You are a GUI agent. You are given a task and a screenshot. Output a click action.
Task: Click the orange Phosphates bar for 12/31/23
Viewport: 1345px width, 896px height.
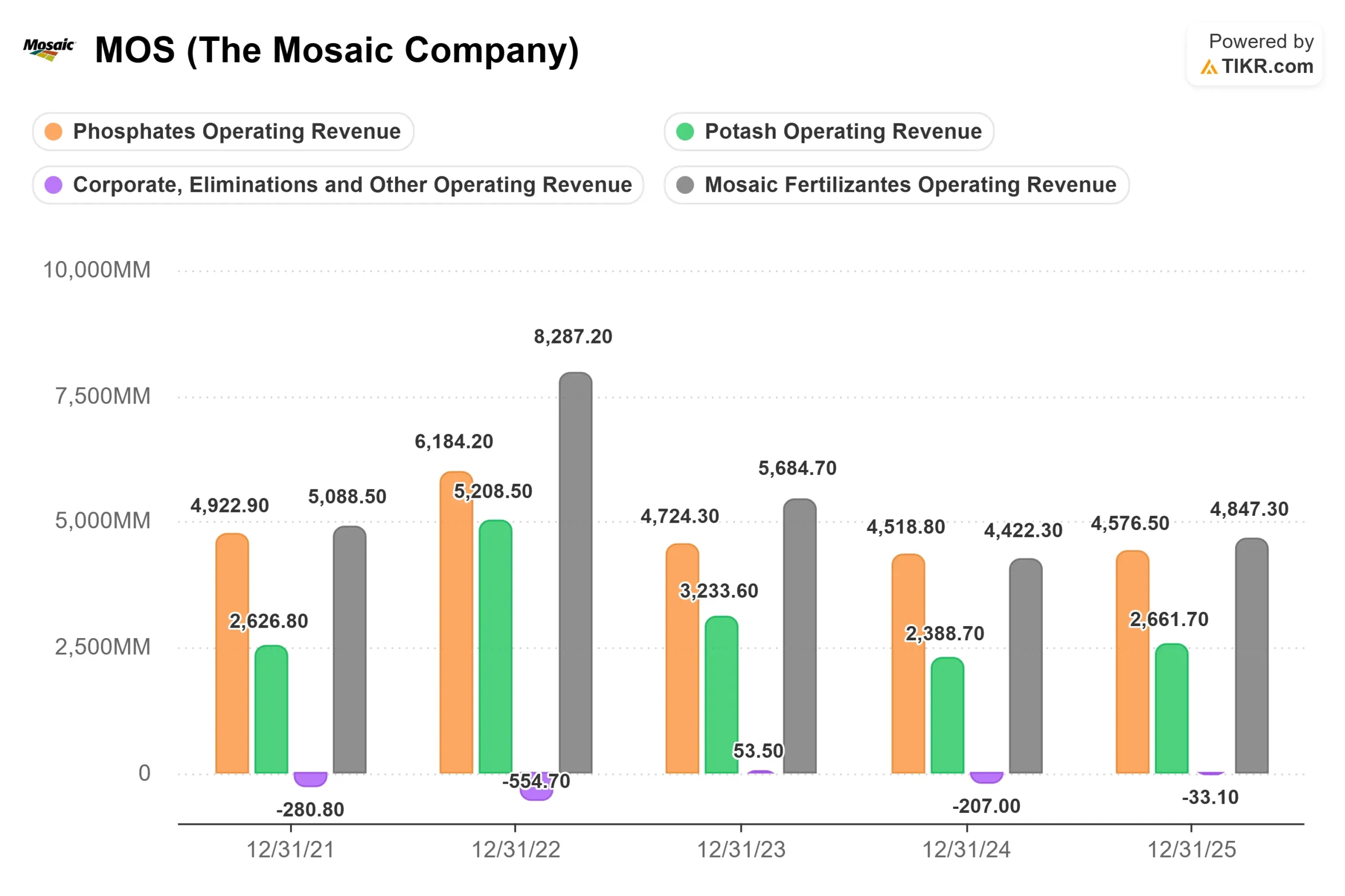click(682, 658)
